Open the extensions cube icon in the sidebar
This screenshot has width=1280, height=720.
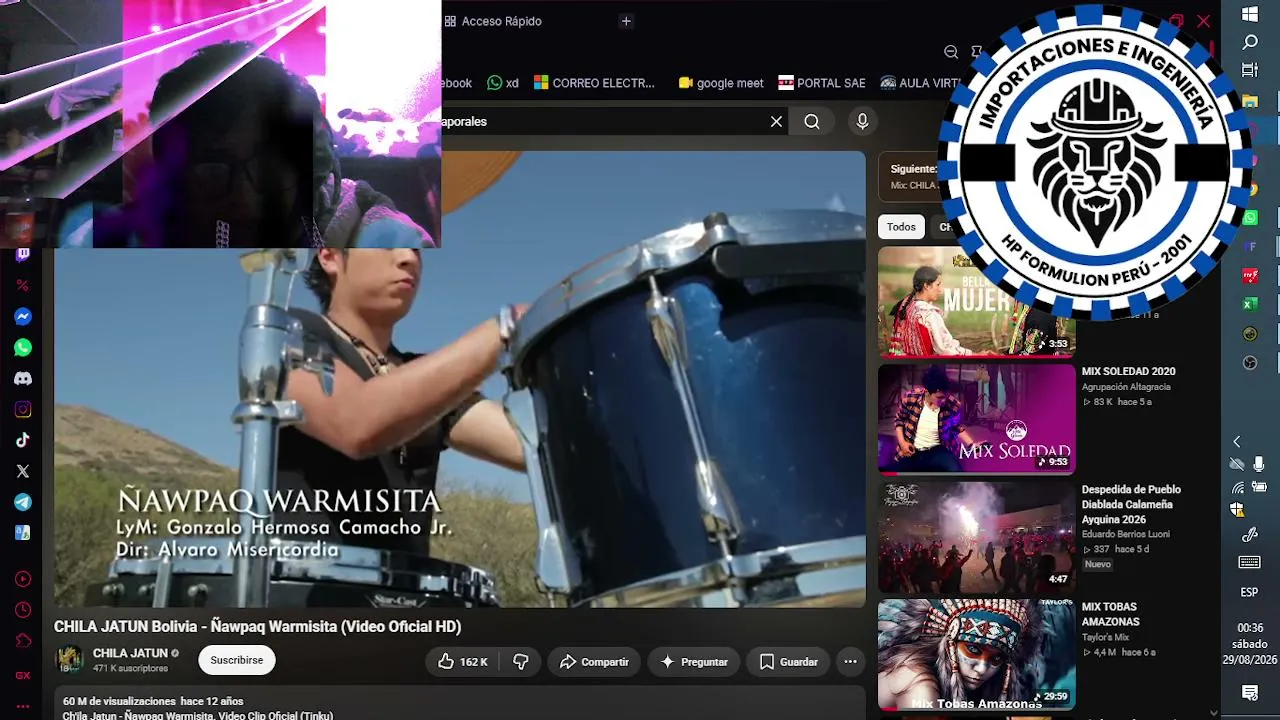pyautogui.click(x=23, y=641)
